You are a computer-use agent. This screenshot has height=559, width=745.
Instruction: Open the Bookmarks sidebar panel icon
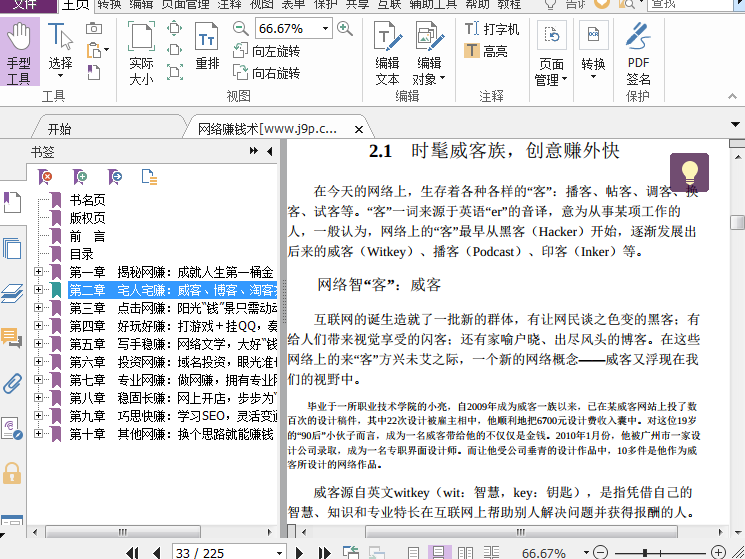[x=12, y=202]
